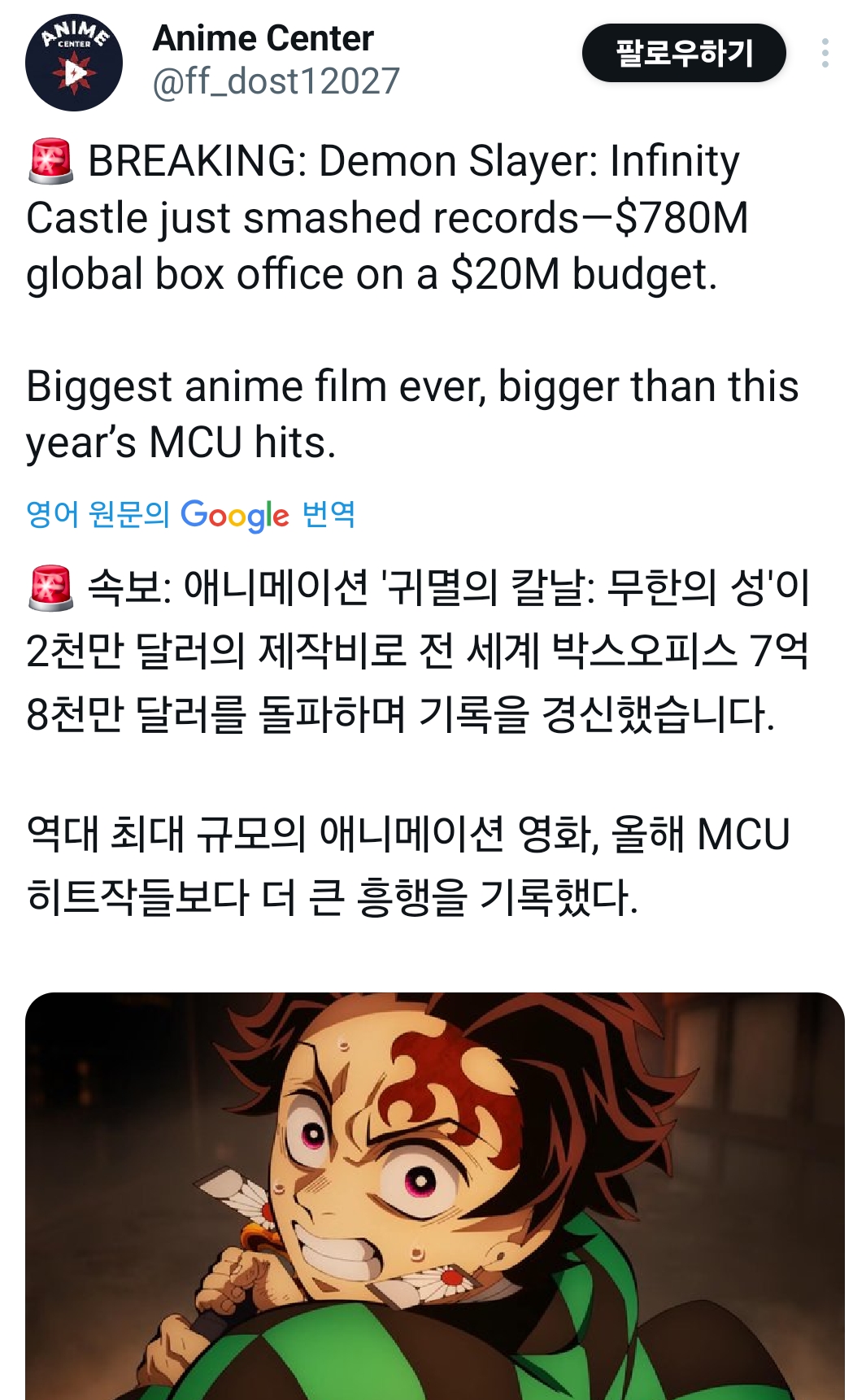
Task: Click the siren emoji before 속보
Action: pos(51,587)
